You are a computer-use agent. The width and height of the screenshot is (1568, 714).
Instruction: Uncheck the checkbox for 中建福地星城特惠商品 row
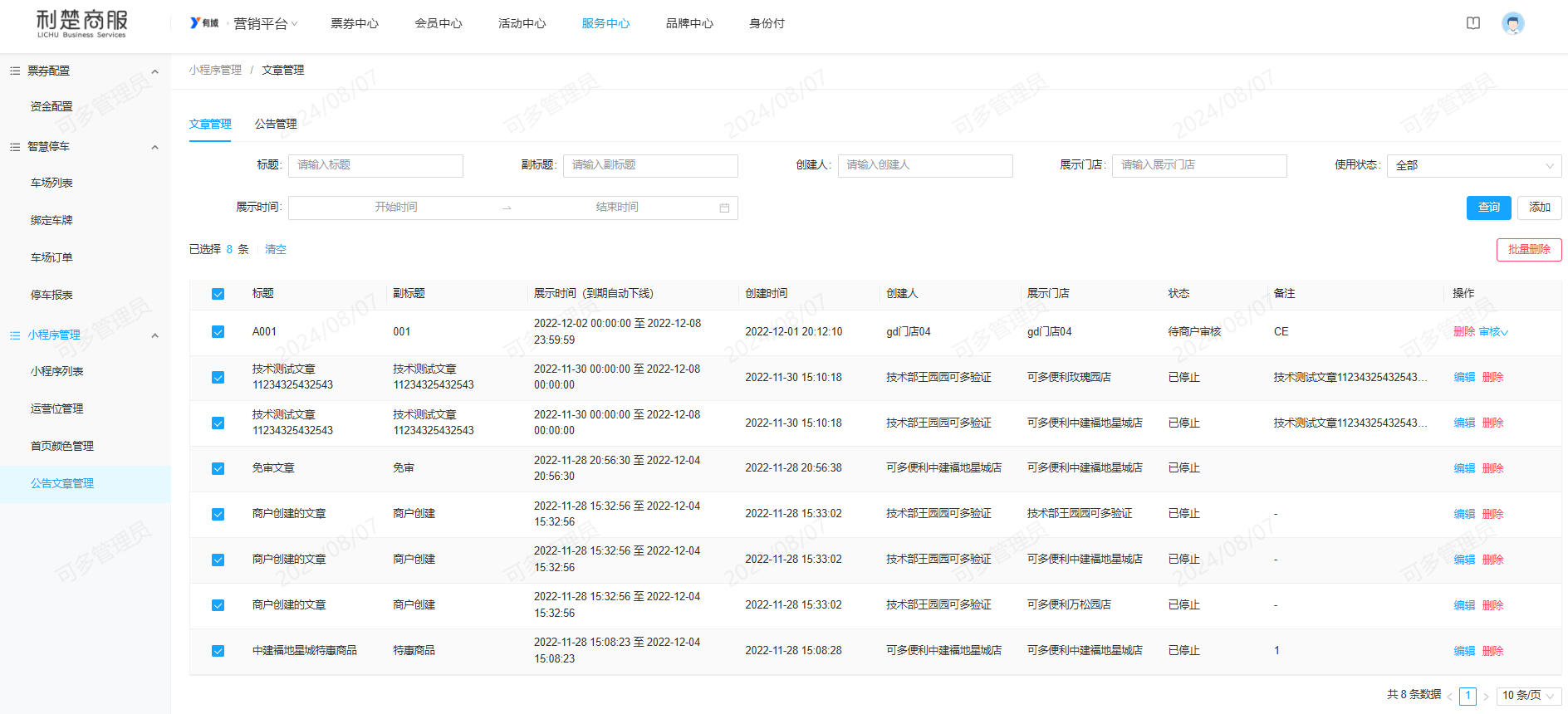point(218,652)
